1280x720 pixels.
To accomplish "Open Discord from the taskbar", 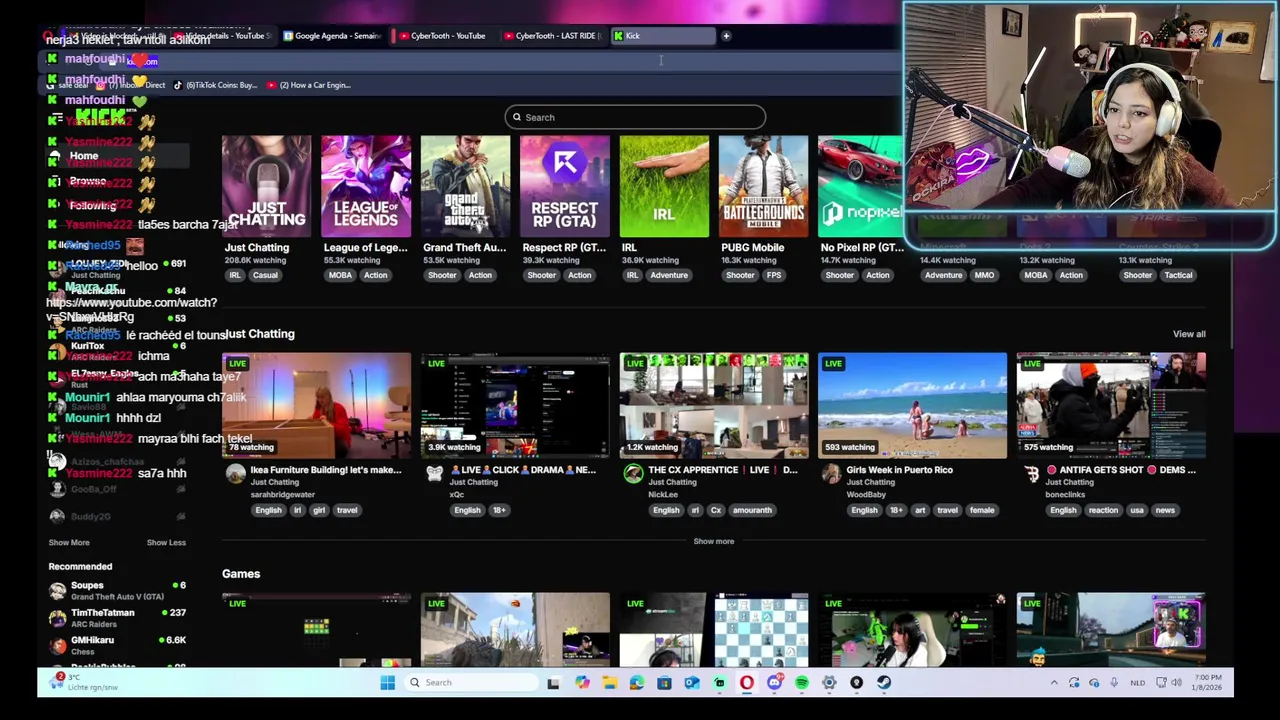I will (x=774, y=683).
